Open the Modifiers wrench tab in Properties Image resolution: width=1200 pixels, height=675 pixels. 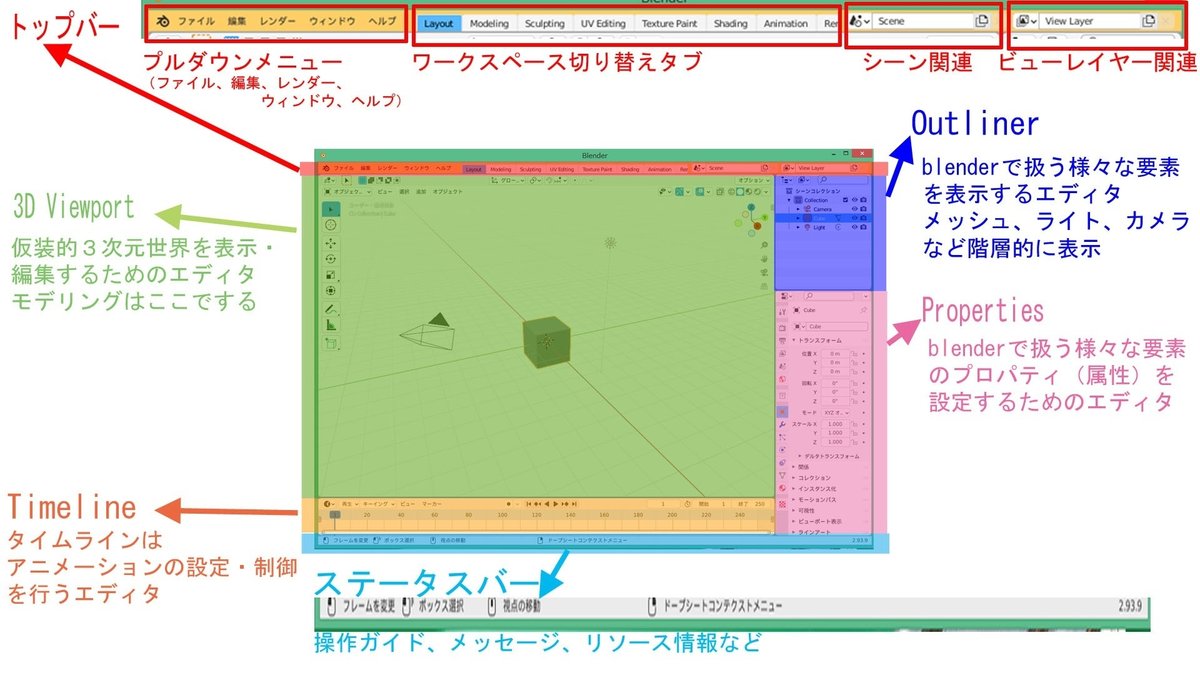[x=782, y=424]
